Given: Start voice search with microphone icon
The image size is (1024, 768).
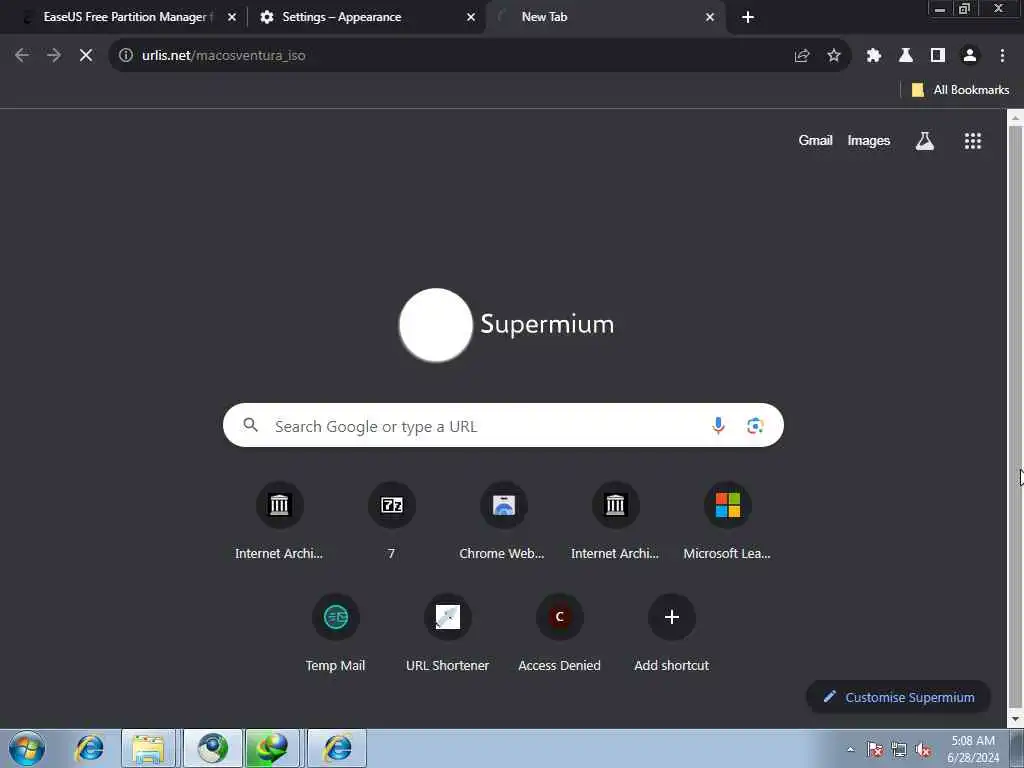Looking at the screenshot, I should pyautogui.click(x=718, y=425).
